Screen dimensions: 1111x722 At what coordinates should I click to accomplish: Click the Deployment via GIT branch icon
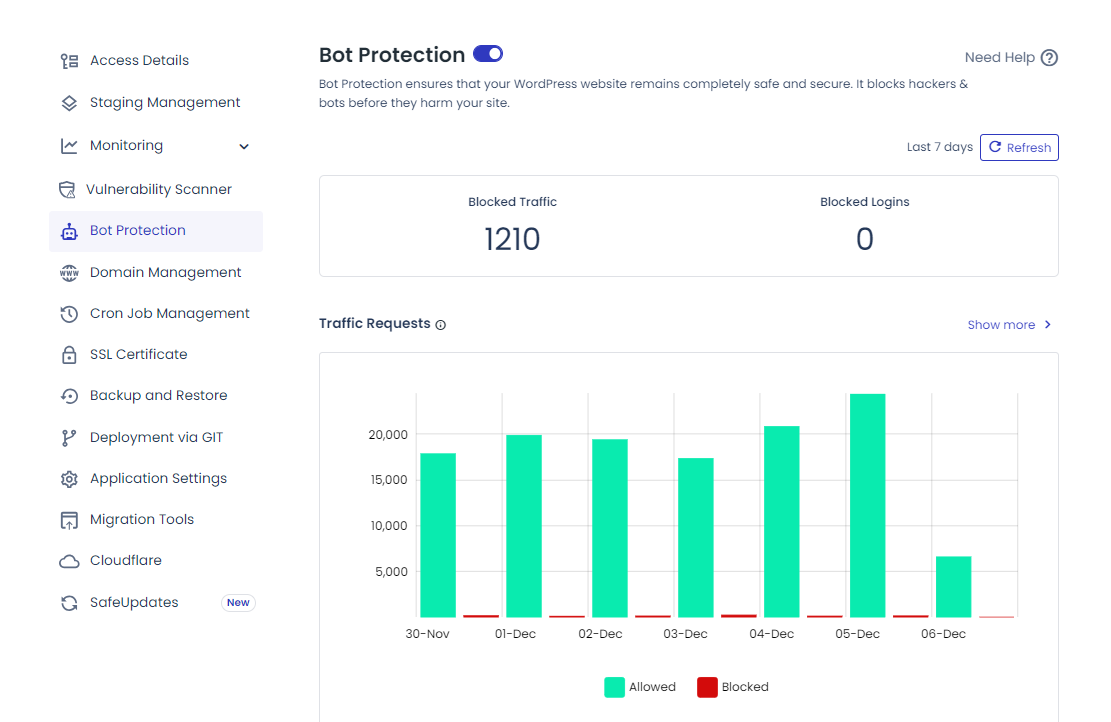(68, 436)
